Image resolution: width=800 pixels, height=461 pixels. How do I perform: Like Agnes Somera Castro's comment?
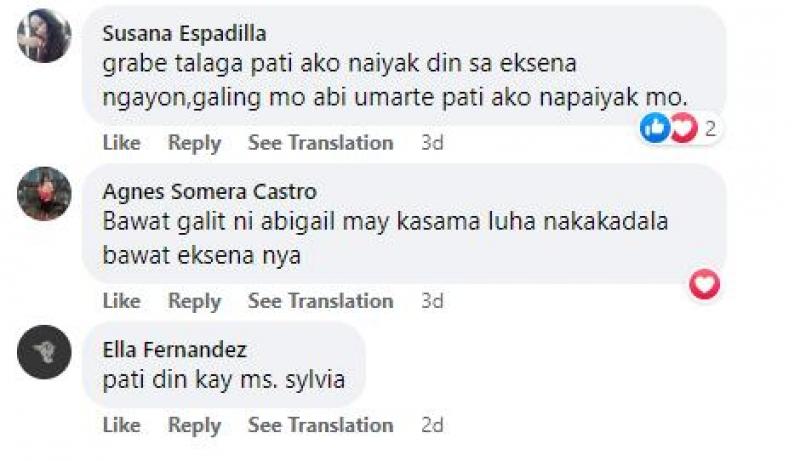point(121,301)
